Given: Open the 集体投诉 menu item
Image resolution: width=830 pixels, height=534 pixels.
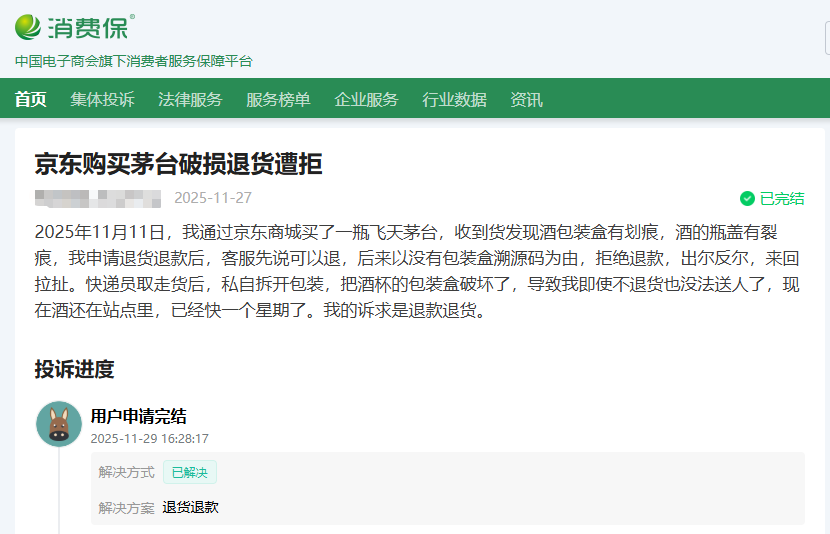Looking at the screenshot, I should click(x=102, y=99).
